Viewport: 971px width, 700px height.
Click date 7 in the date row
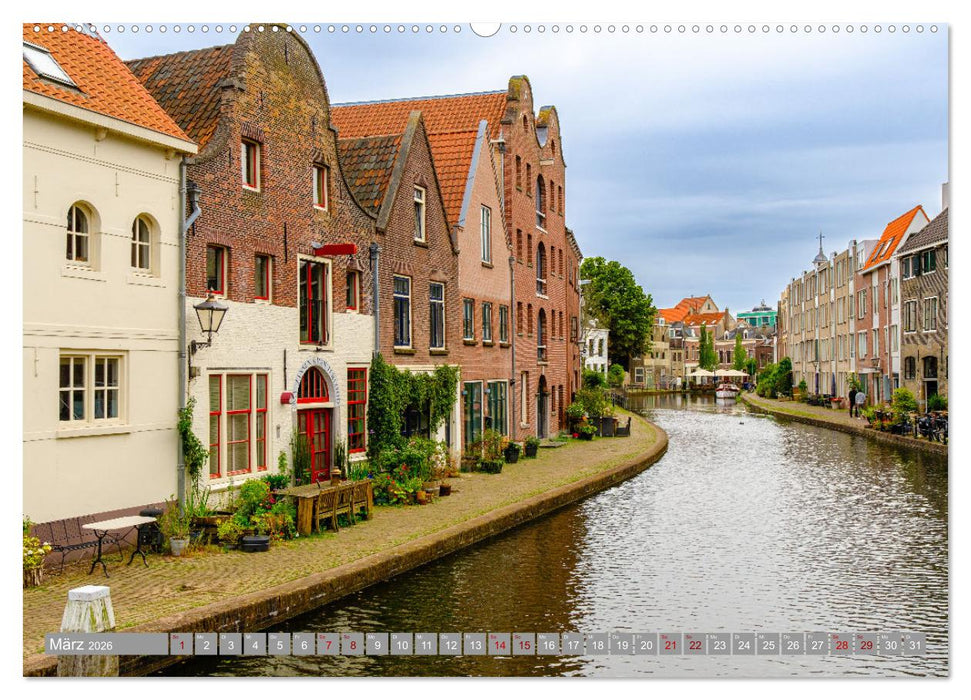(329, 646)
